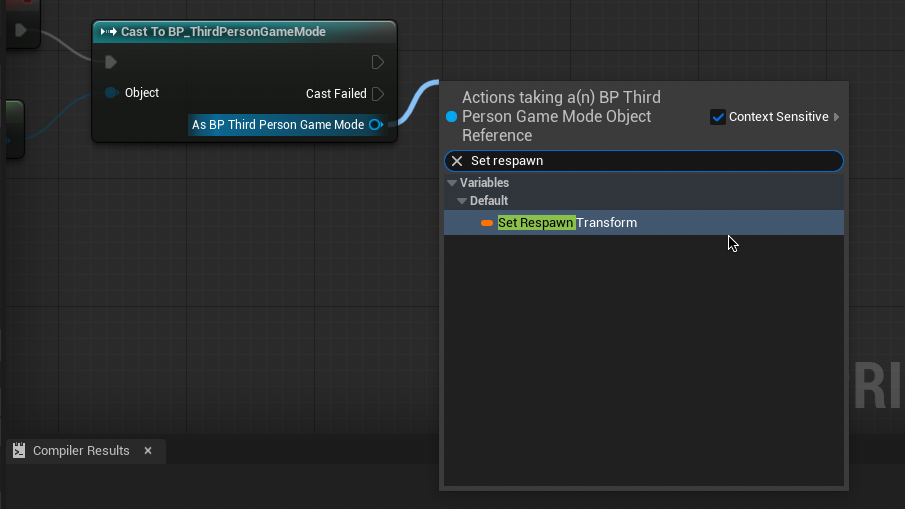Viewport: 905px width, 509px height.
Task: Select the Cast To BP_ThirdPersonGameMode node title
Action: click(x=223, y=32)
